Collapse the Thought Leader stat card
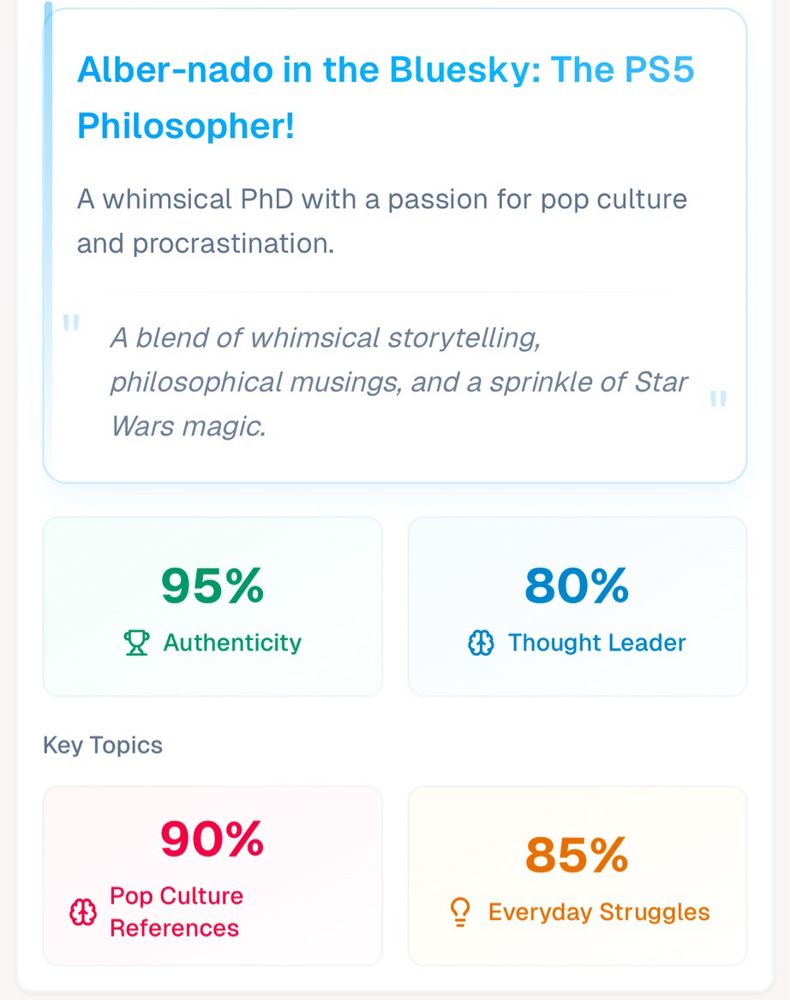The image size is (790, 1000). point(577,604)
